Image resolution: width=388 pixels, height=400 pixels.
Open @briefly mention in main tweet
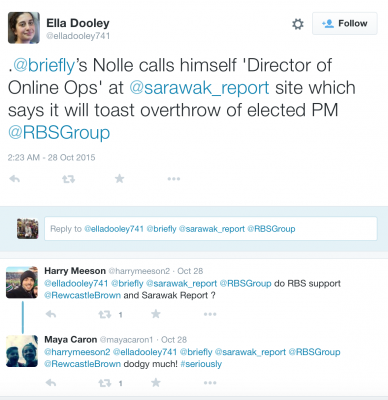(43, 65)
